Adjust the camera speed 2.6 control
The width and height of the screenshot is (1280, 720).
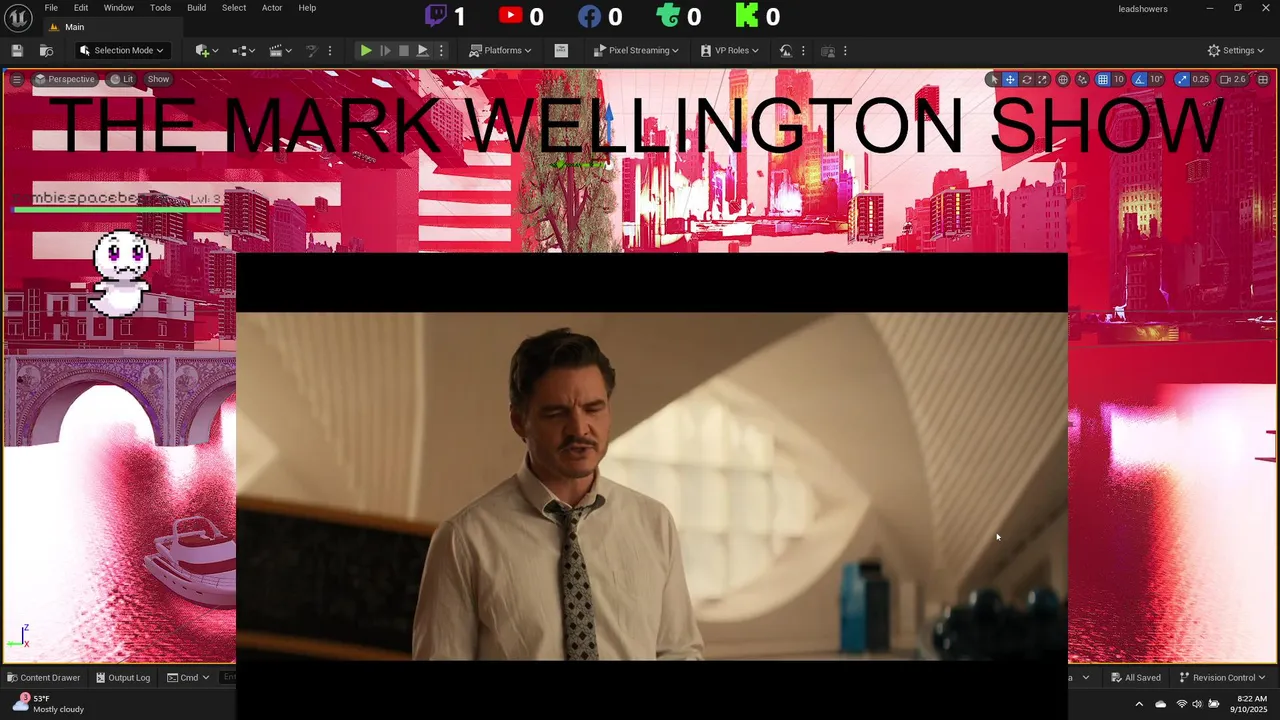tap(1233, 79)
